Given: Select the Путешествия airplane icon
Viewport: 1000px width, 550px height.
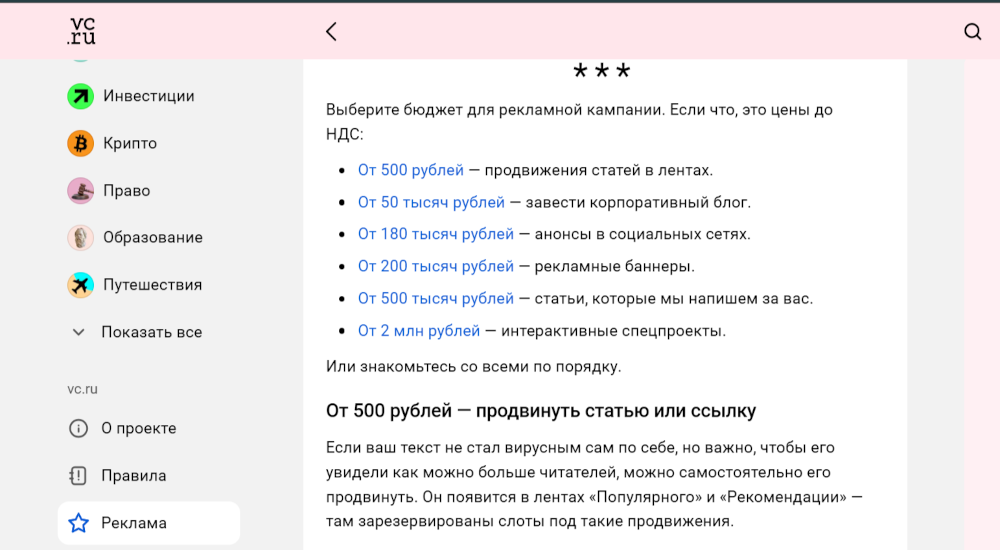Looking at the screenshot, I should point(80,285).
